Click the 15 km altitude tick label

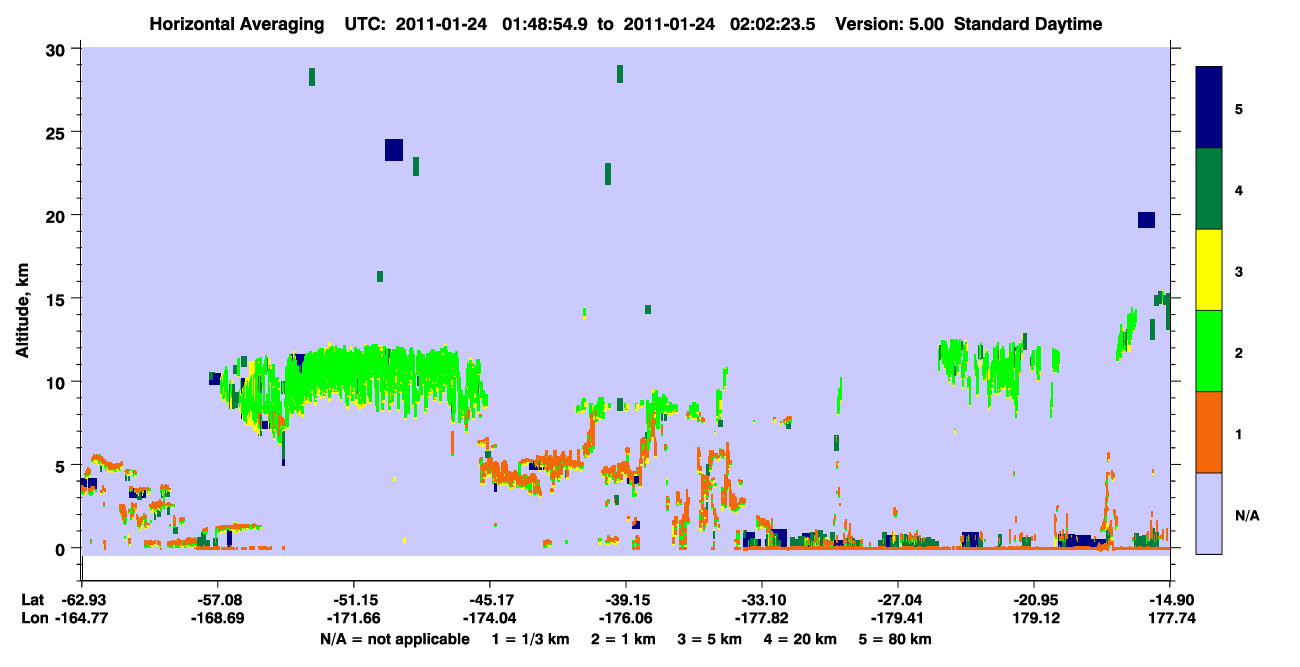pyautogui.click(x=57, y=299)
